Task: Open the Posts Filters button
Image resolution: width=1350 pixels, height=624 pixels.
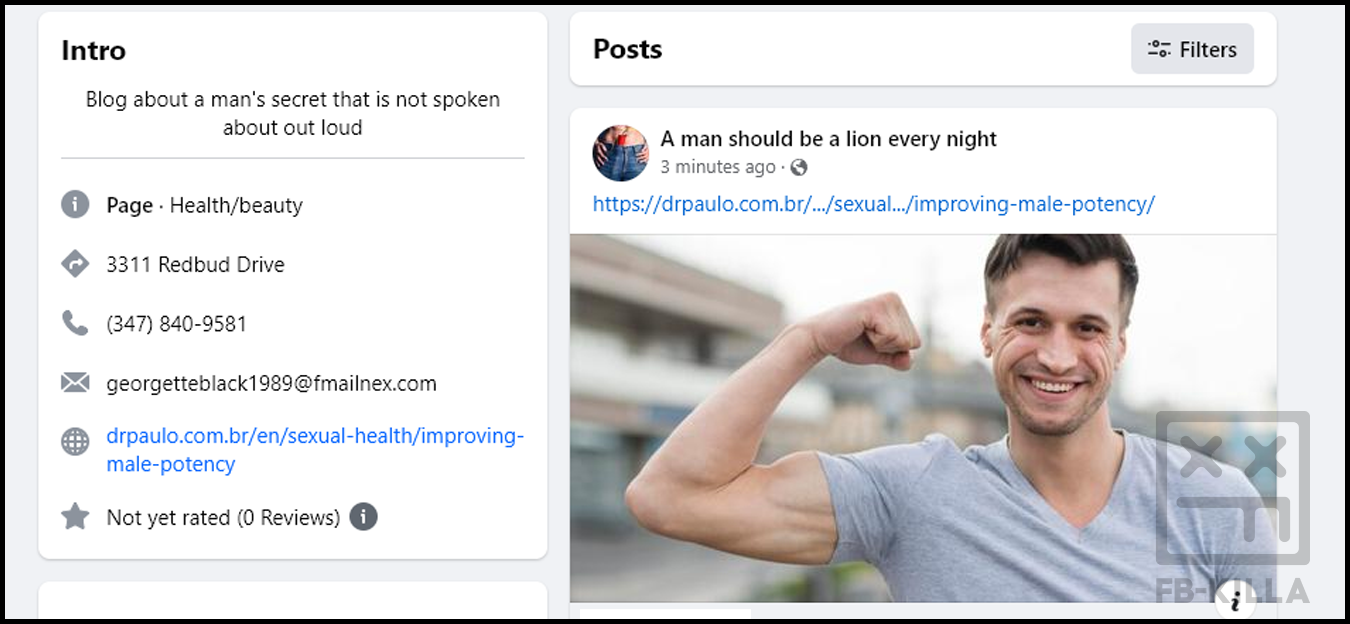Action: pyautogui.click(x=1192, y=49)
